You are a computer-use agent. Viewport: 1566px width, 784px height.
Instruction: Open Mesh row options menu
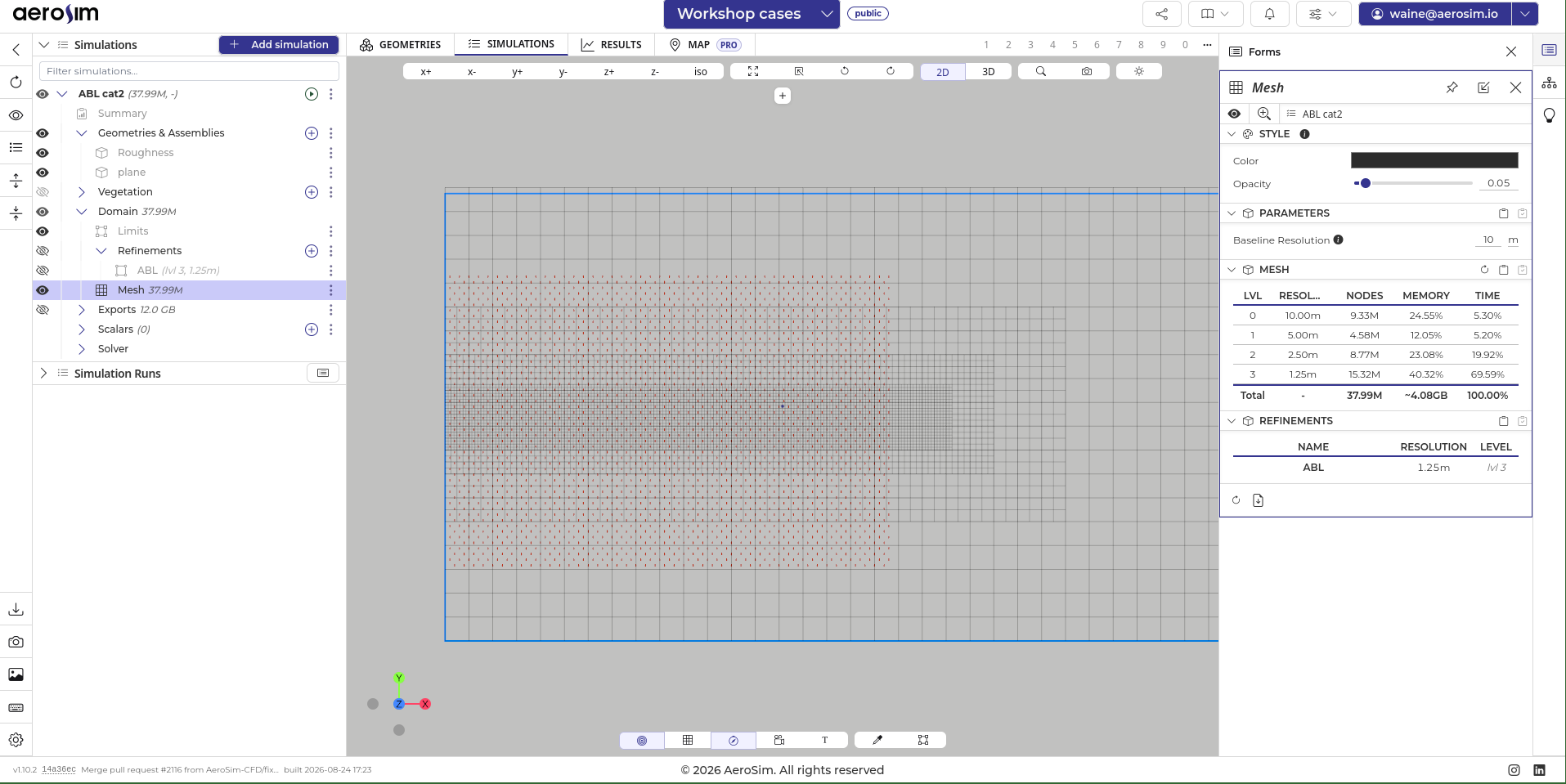click(330, 290)
